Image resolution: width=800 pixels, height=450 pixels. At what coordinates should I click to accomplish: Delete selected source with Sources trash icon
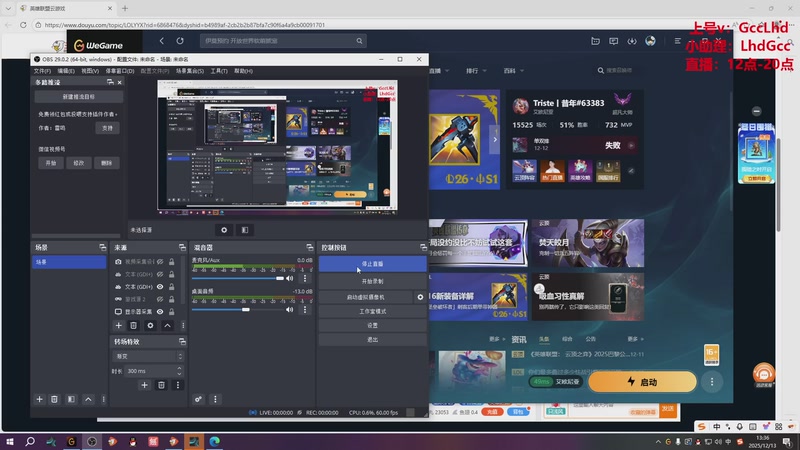pyautogui.click(x=133, y=325)
